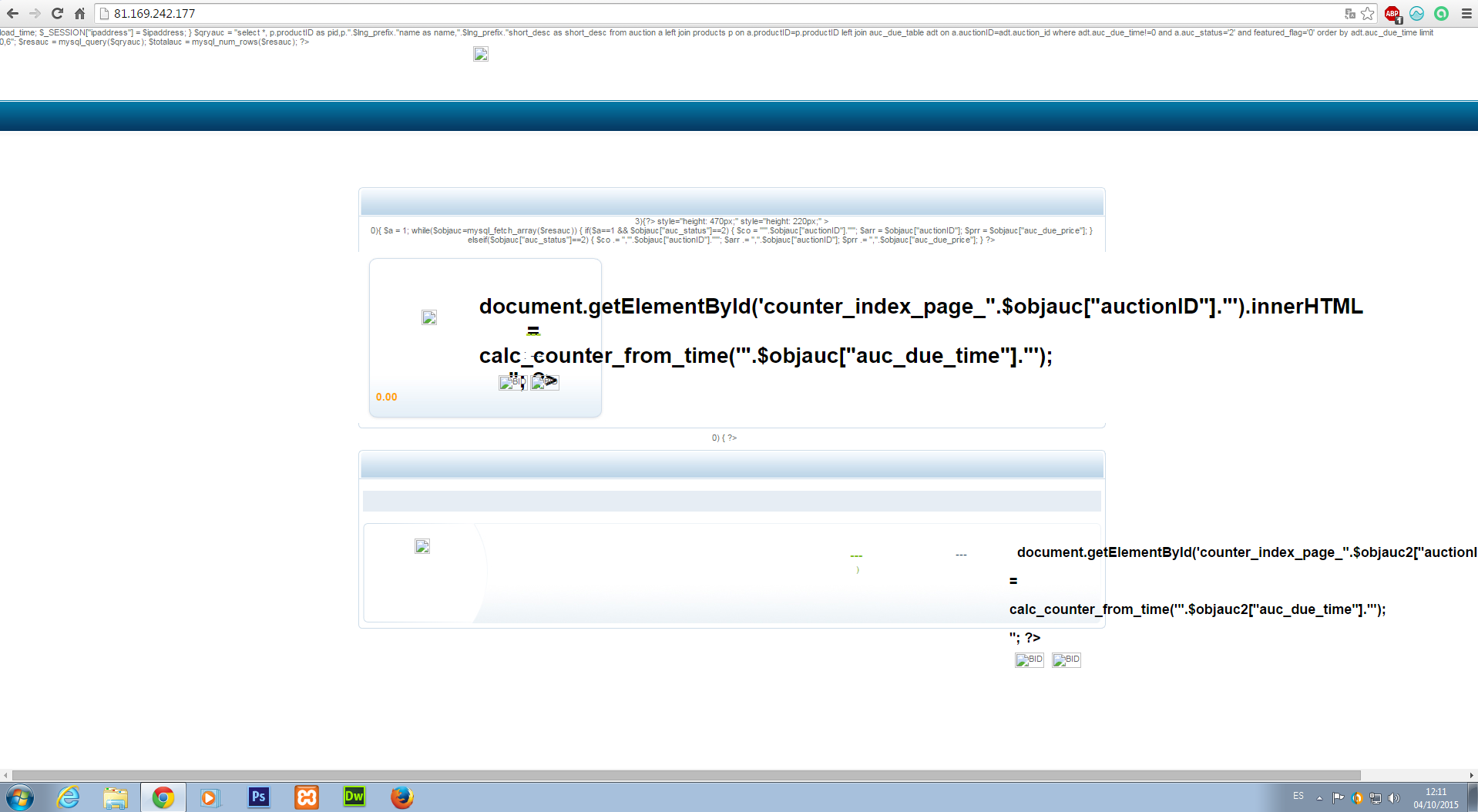Viewport: 1478px width, 812px height.
Task: Toggle the volume speaker icon in tray
Action: [1394, 798]
